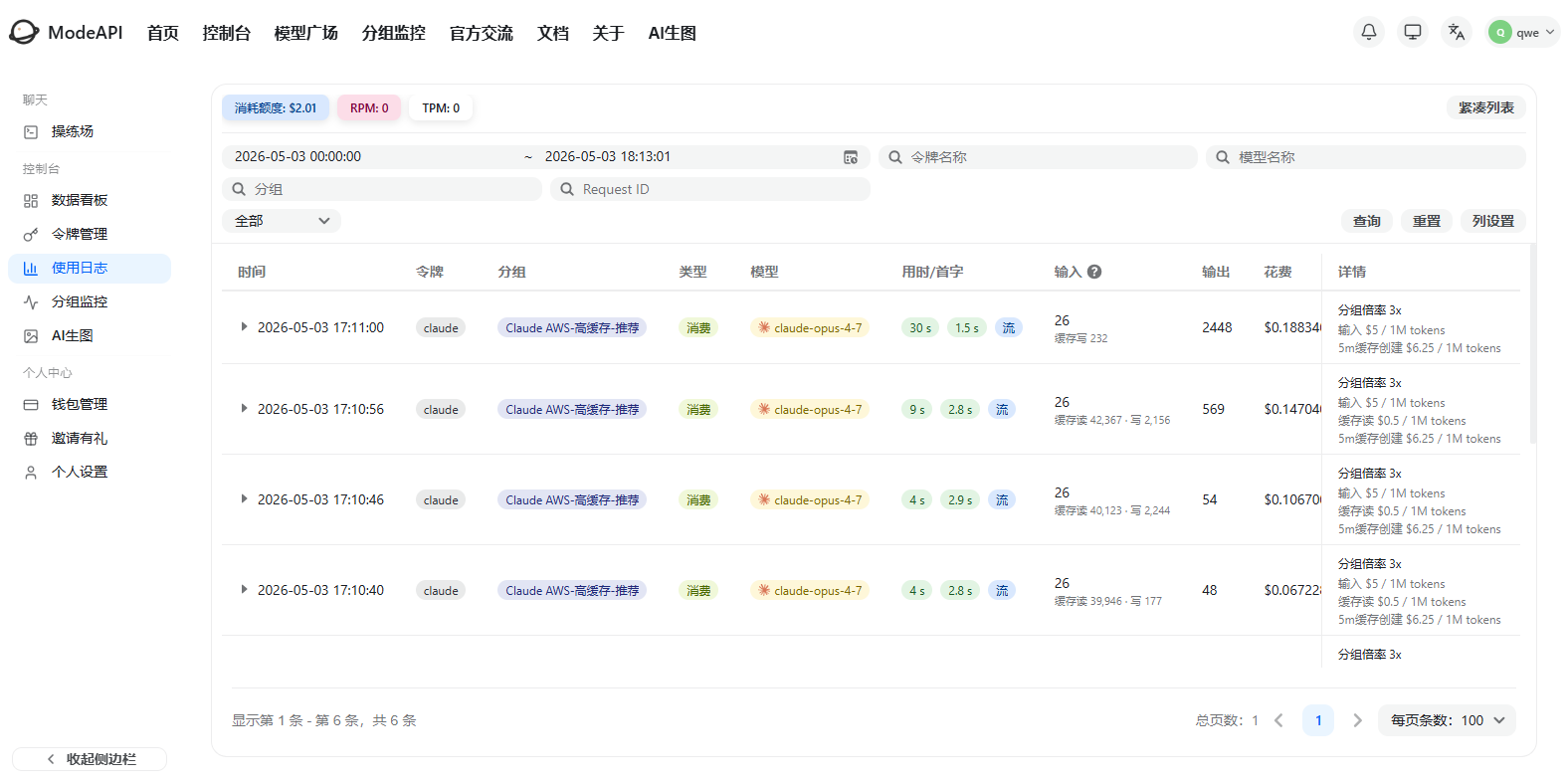Open 个人设置 in the sidebar
This screenshot has width=1568, height=782.
pyautogui.click(x=90, y=472)
